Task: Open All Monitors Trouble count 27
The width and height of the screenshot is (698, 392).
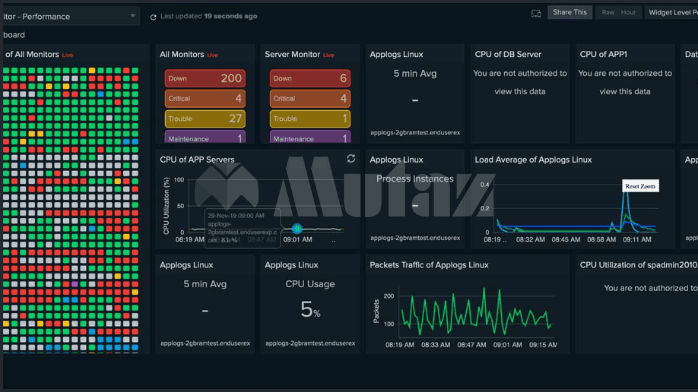Action: point(205,119)
